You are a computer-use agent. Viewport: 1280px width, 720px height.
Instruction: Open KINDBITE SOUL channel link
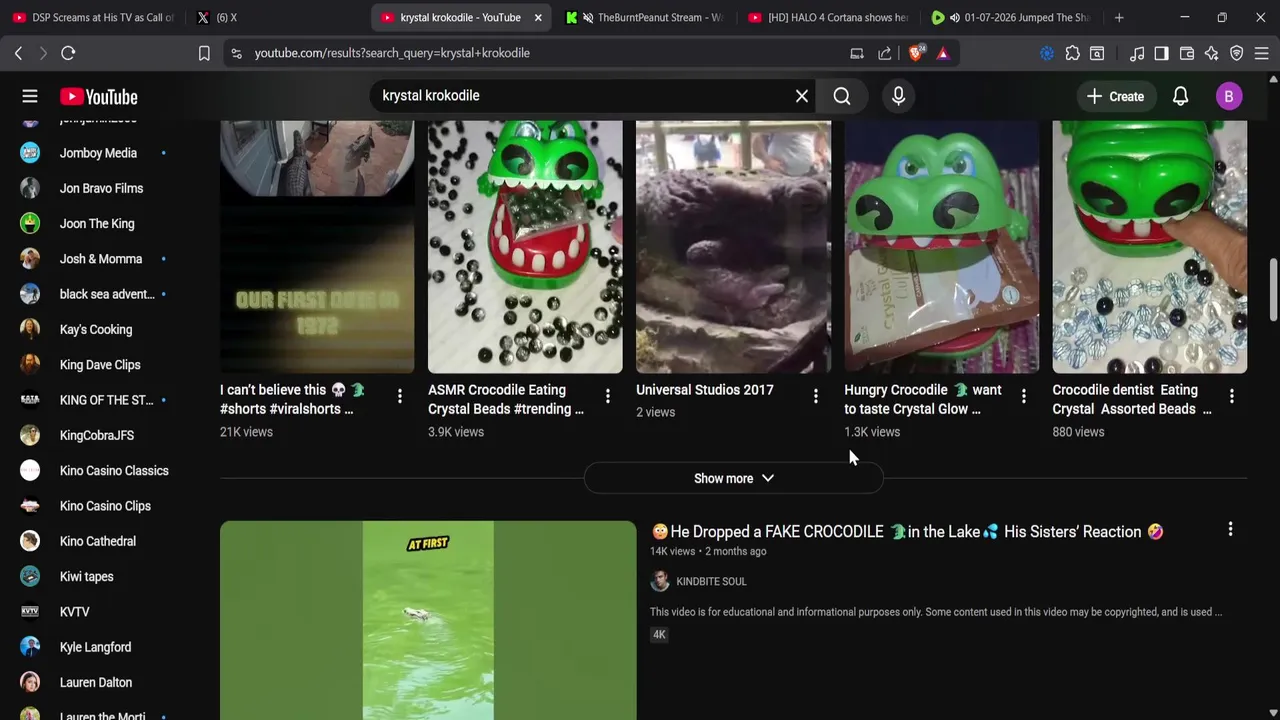711,581
